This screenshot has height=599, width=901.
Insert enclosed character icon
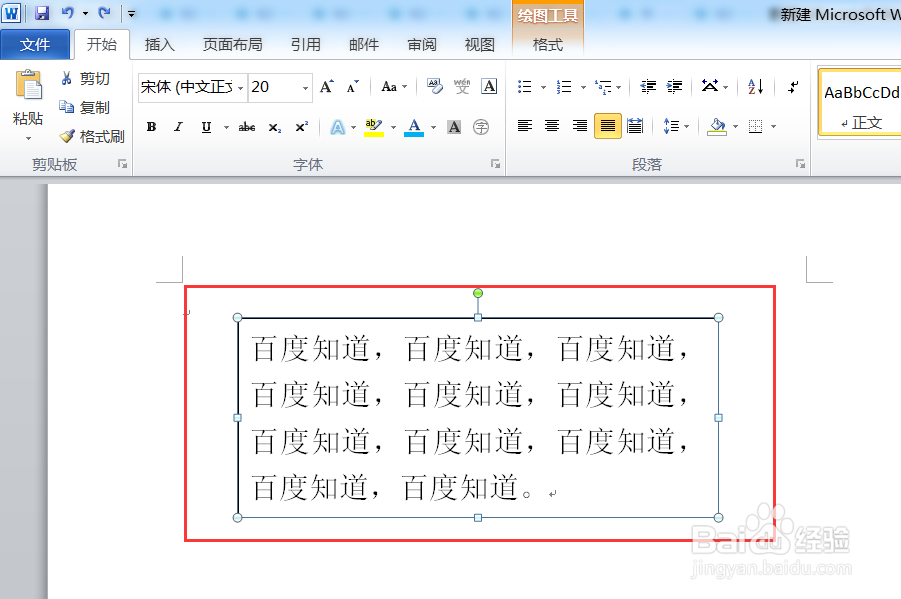point(481,127)
